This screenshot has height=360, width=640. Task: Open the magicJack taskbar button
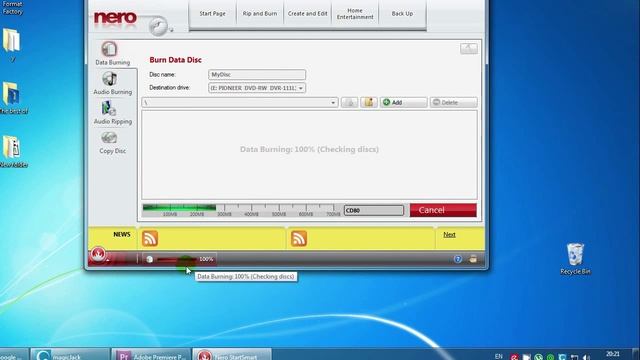pyautogui.click(x=69, y=354)
